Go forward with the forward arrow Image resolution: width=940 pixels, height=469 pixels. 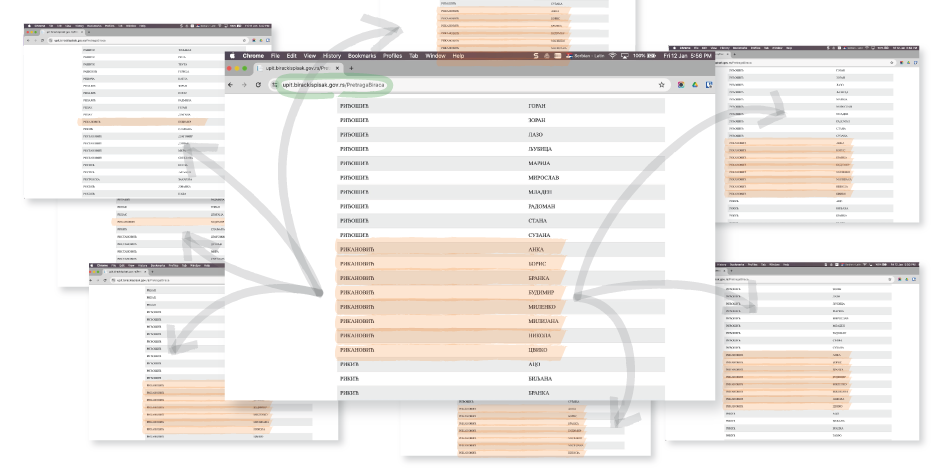point(244,85)
